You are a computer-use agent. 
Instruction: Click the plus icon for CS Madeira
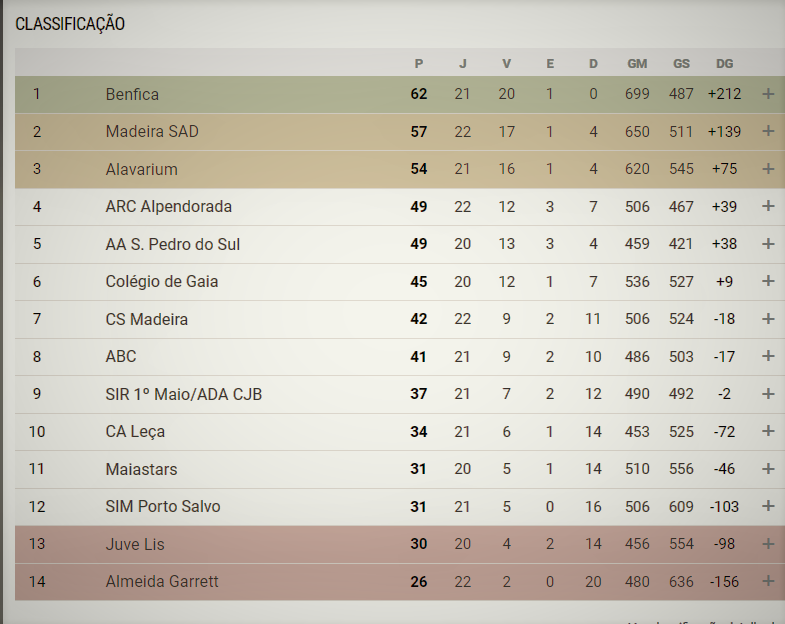pyautogui.click(x=768, y=319)
